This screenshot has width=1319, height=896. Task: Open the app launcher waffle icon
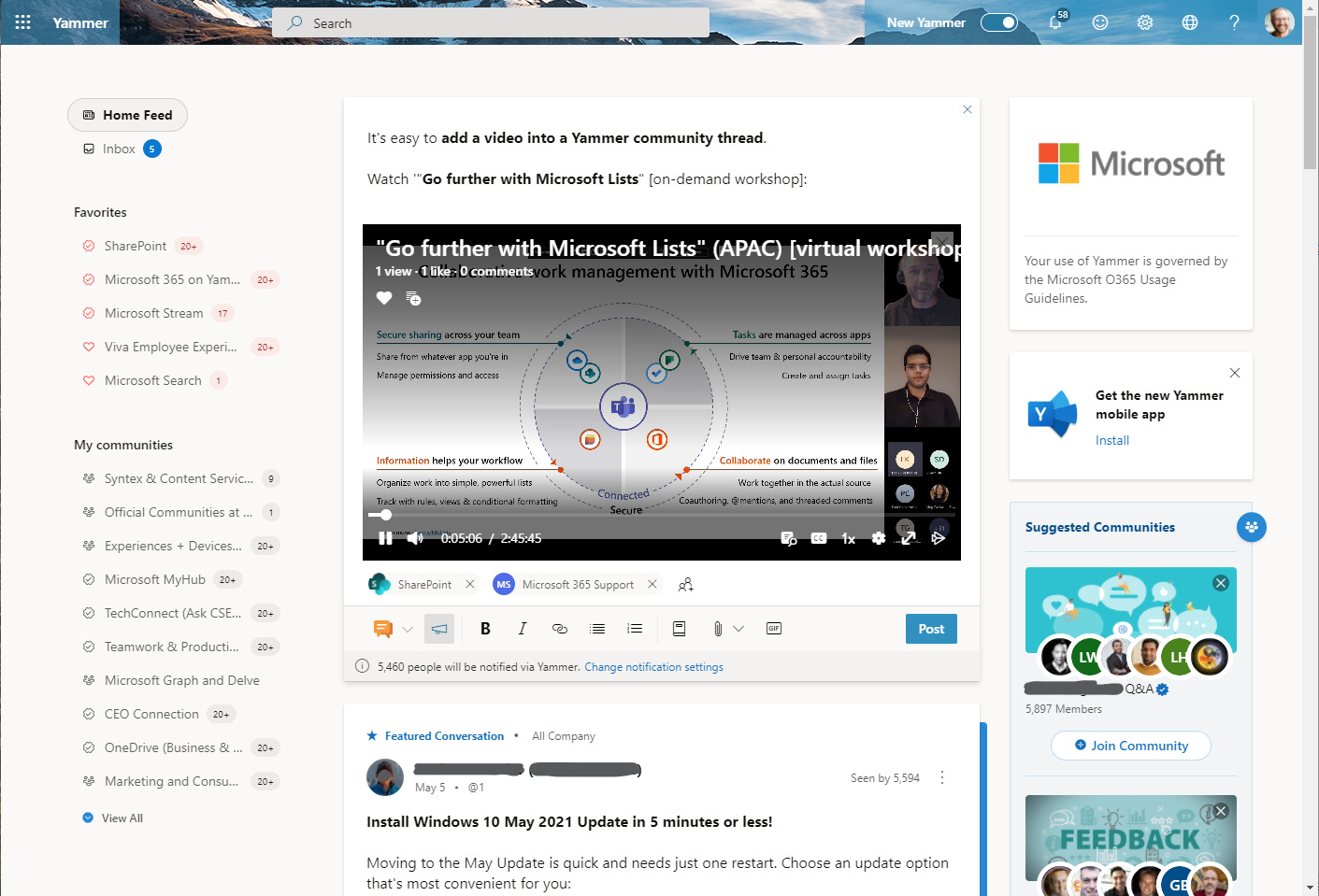click(x=23, y=22)
